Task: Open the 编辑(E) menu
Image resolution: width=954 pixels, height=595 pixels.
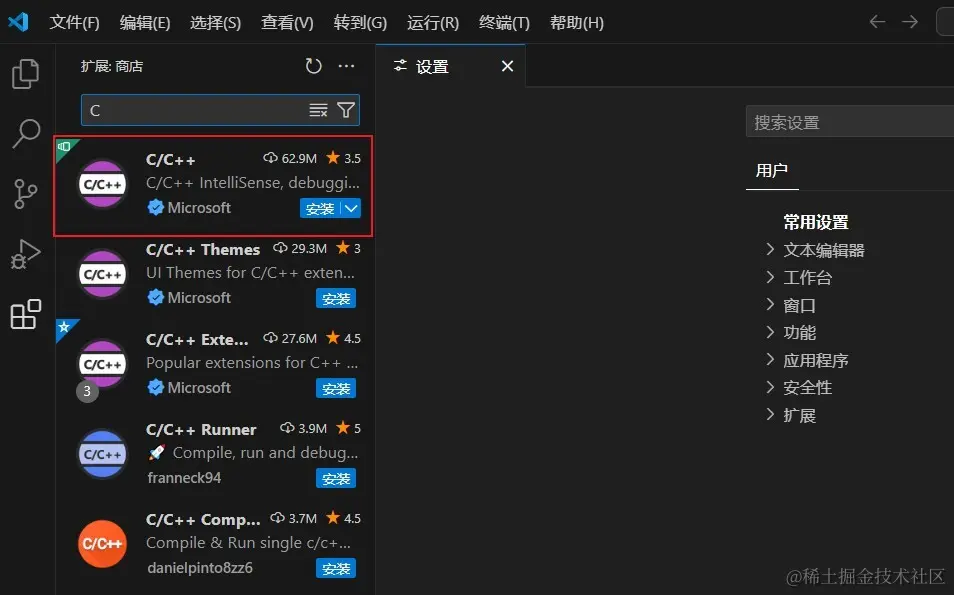Action: (x=145, y=23)
